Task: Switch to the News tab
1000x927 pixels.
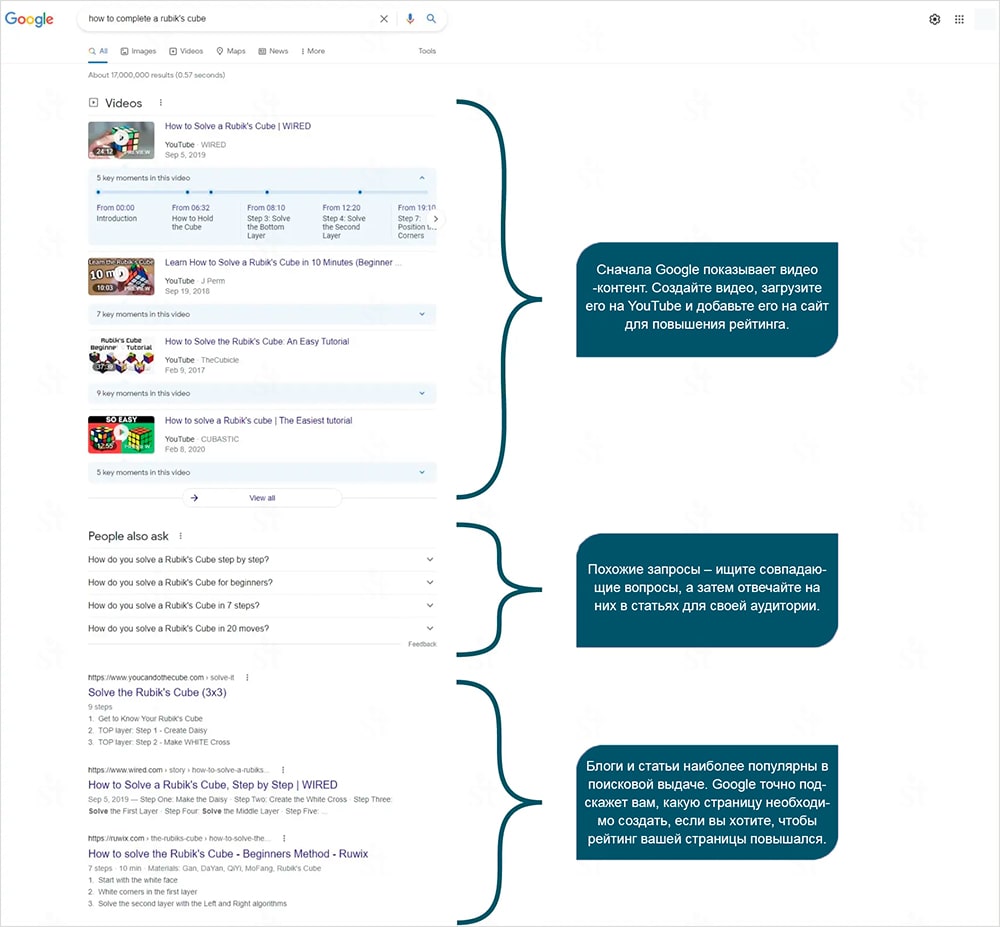Action: pyautogui.click(x=273, y=51)
